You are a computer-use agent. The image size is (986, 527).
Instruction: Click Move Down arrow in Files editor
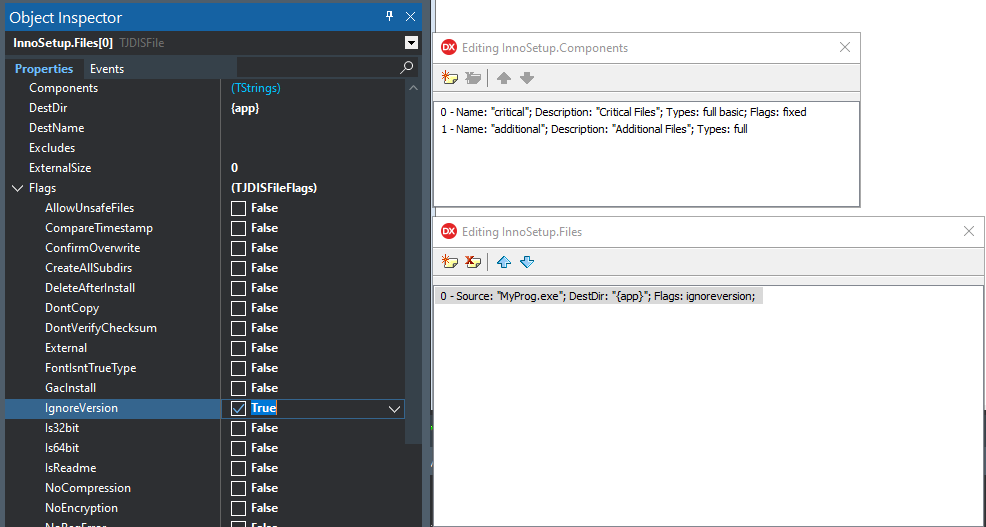pyautogui.click(x=527, y=262)
